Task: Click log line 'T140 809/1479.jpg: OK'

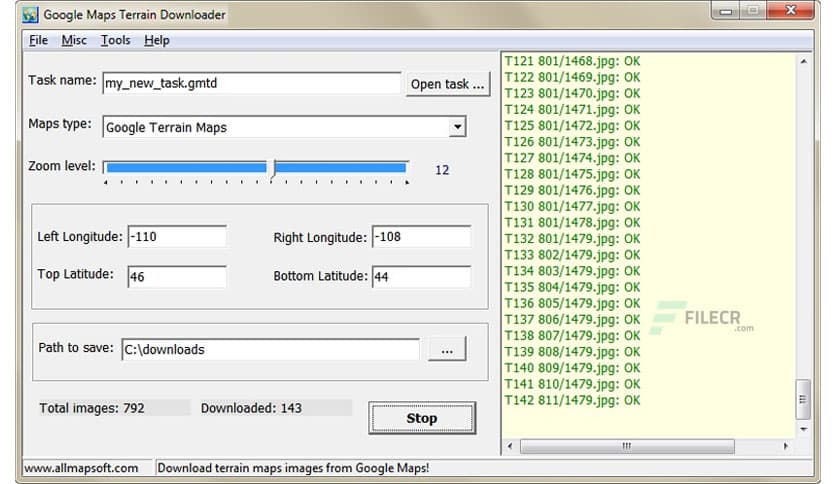Action: coord(572,368)
